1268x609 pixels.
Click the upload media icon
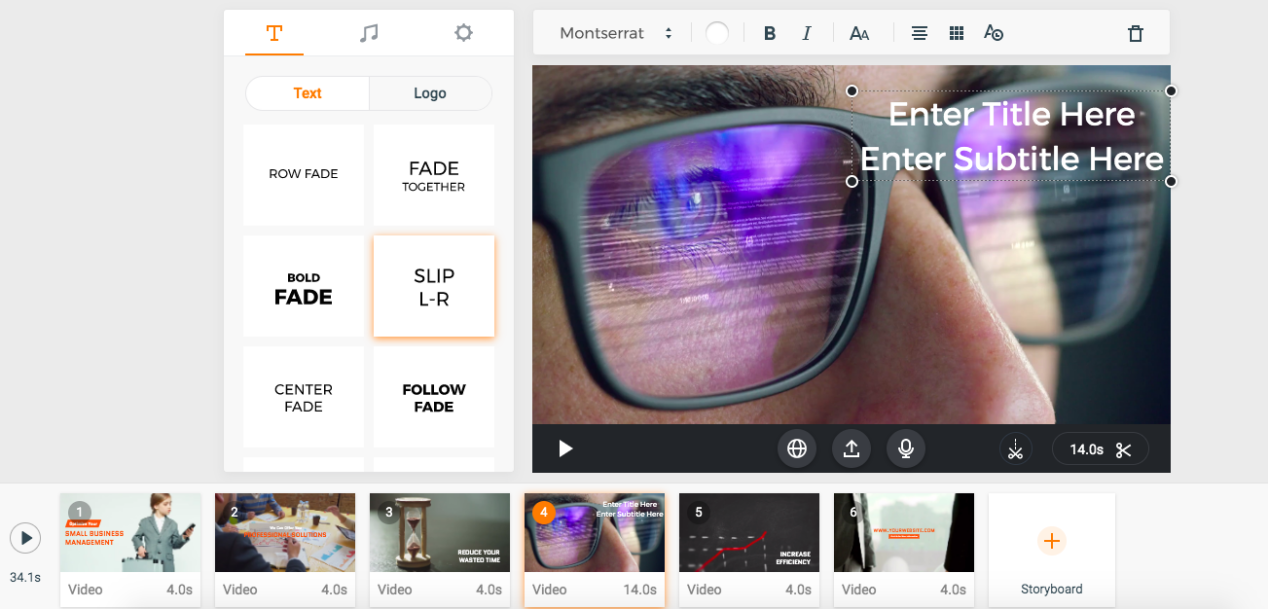tap(851, 449)
